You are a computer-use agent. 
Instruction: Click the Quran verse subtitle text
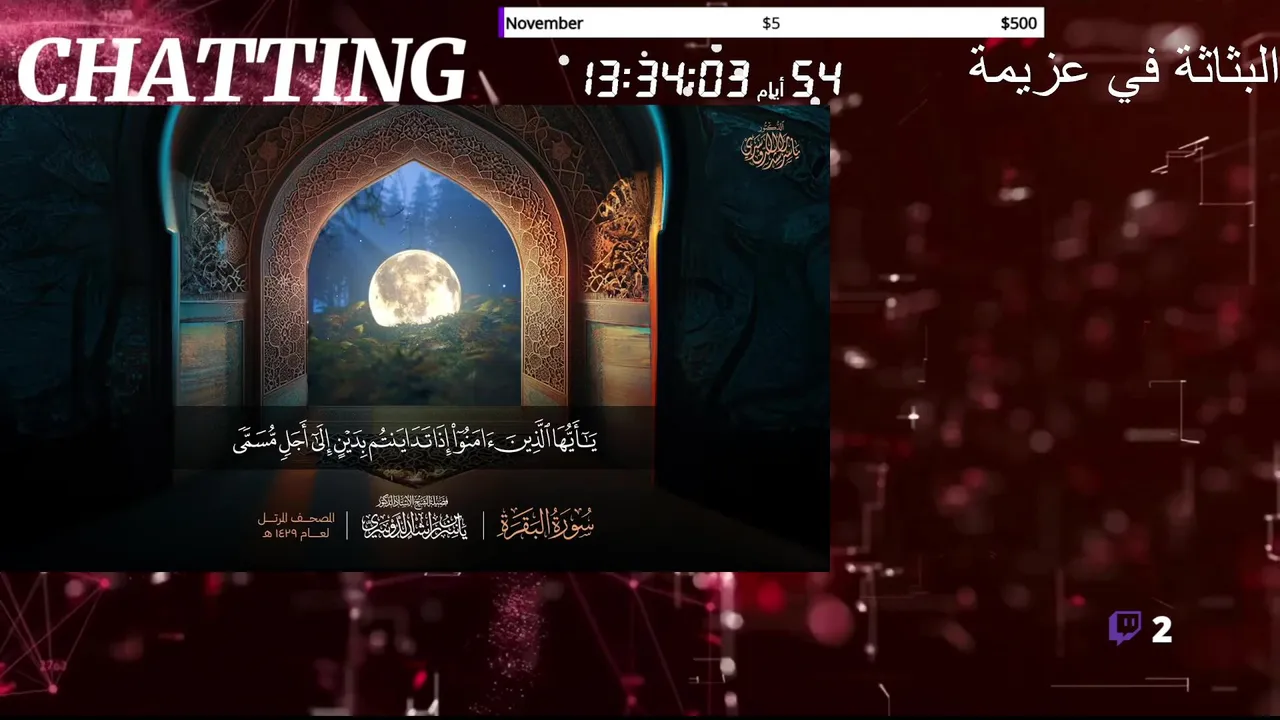coord(415,439)
